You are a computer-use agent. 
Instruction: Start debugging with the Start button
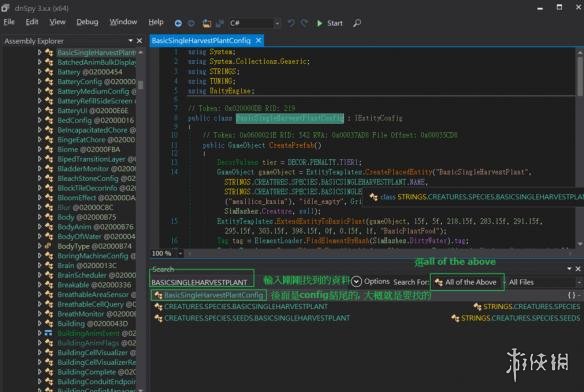coord(329,23)
